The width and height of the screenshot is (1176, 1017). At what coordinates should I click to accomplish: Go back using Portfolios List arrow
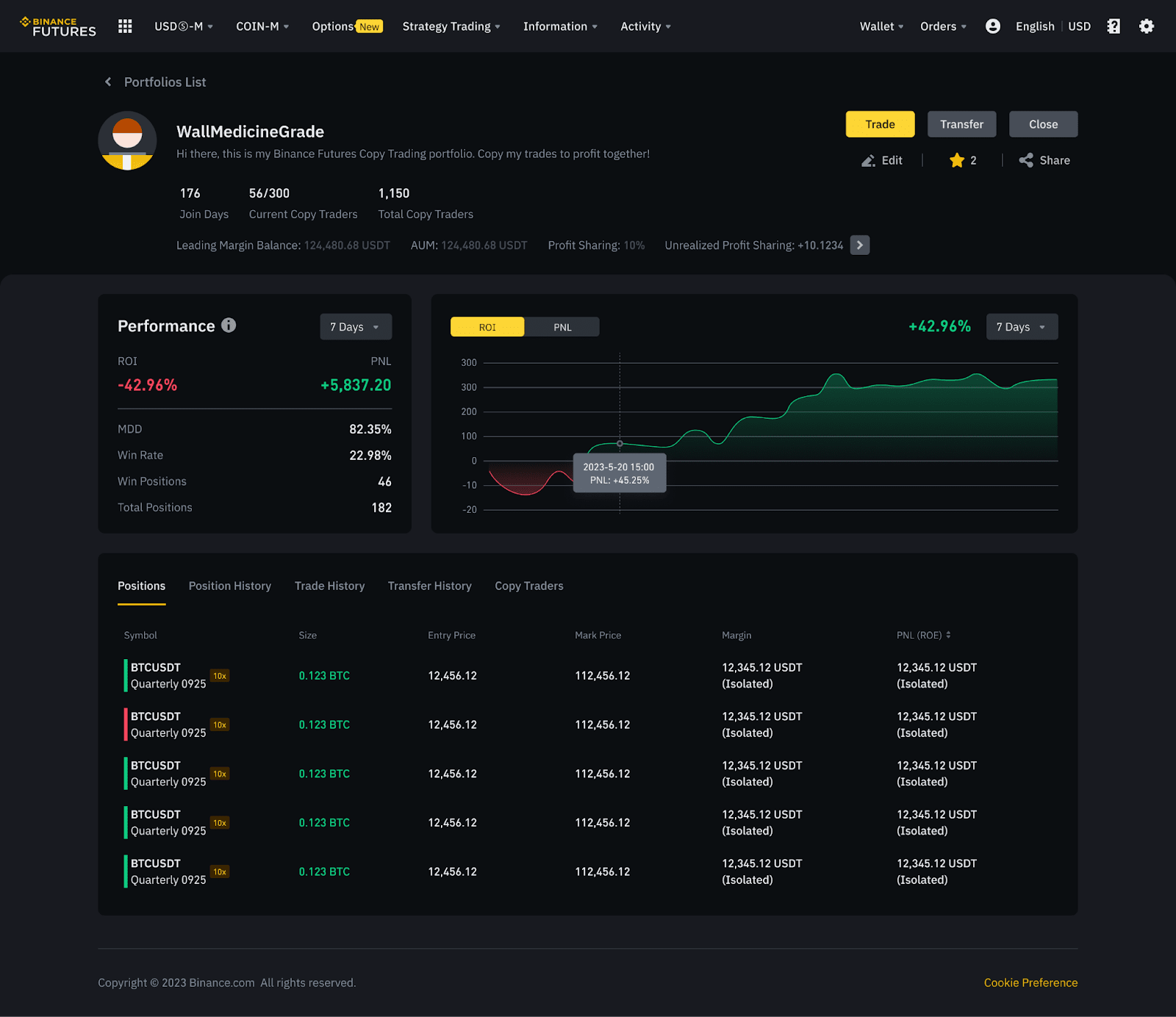(x=108, y=82)
